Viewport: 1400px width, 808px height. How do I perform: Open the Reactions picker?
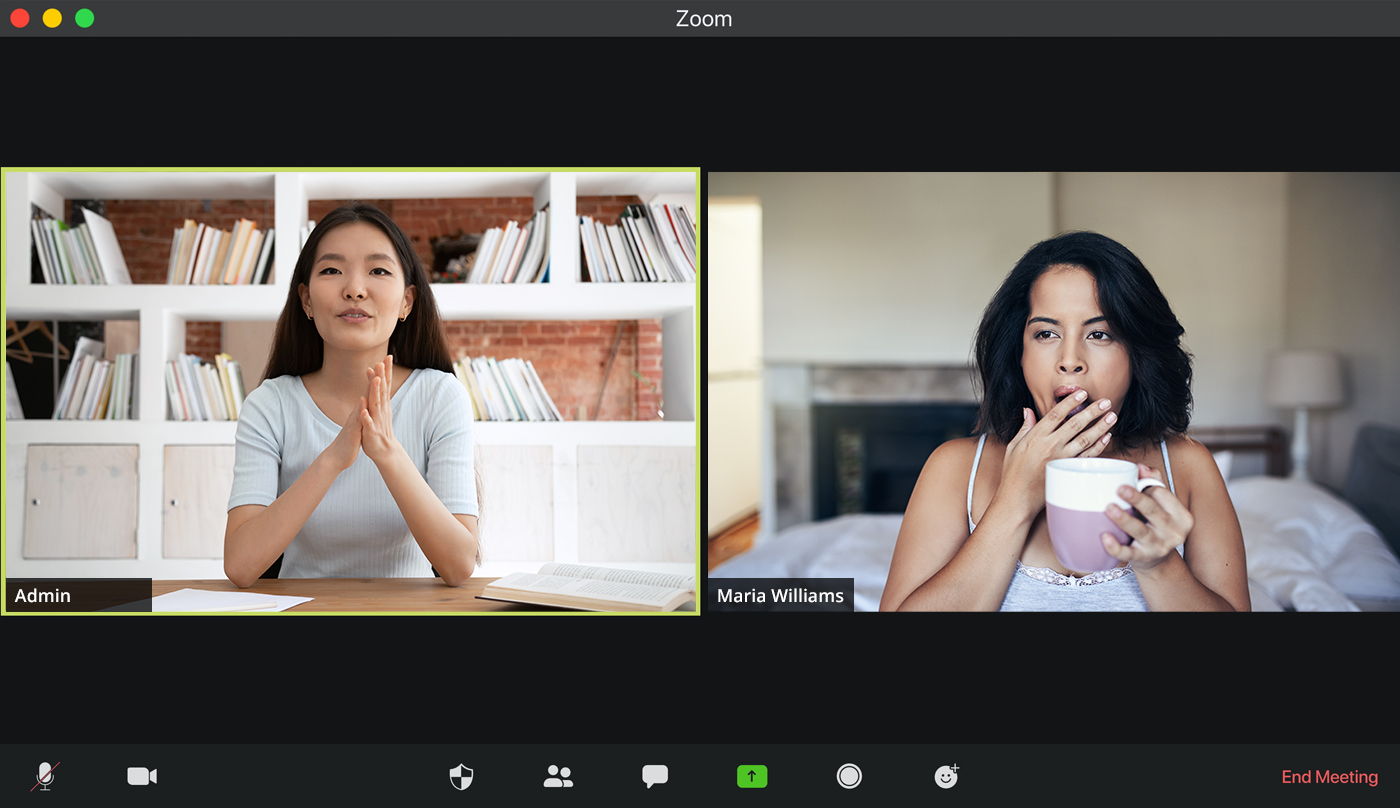(x=945, y=776)
